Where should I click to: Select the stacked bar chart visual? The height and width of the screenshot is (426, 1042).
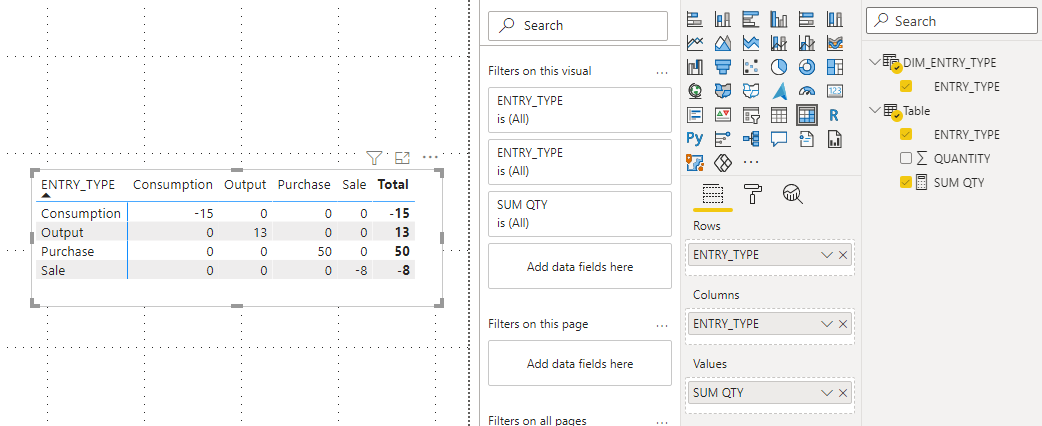695,19
